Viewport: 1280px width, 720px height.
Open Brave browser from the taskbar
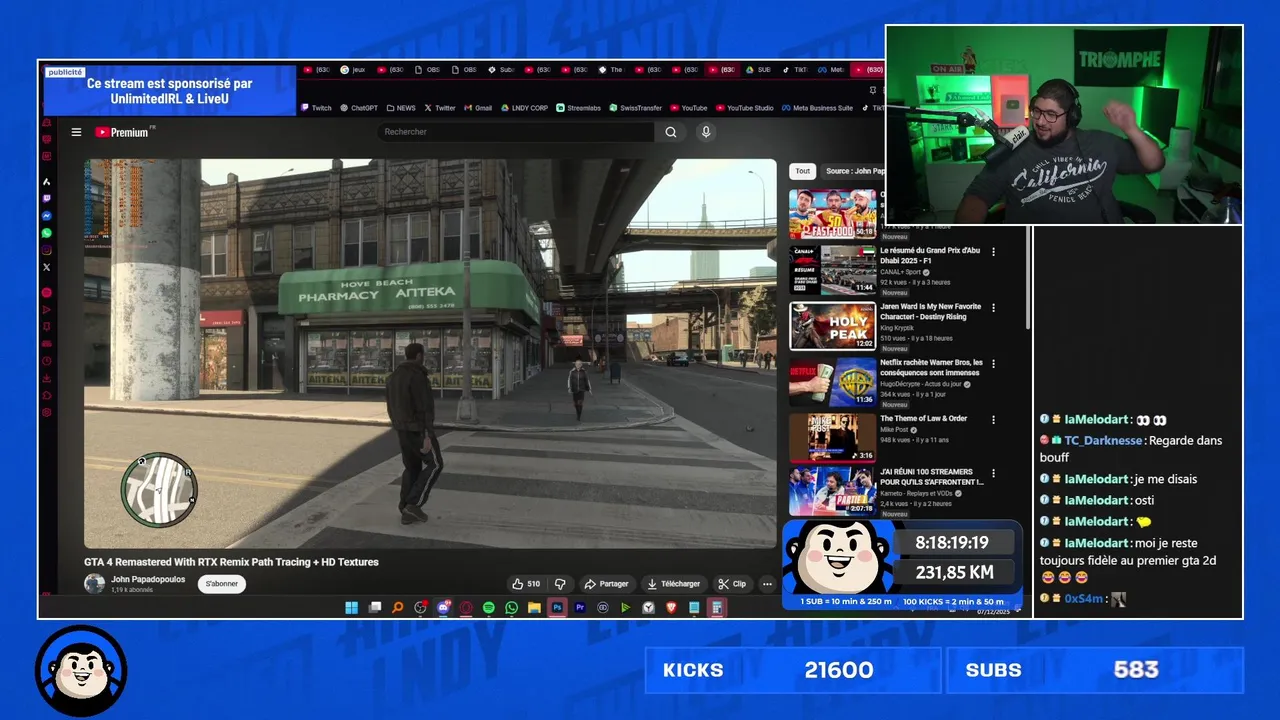coord(671,608)
